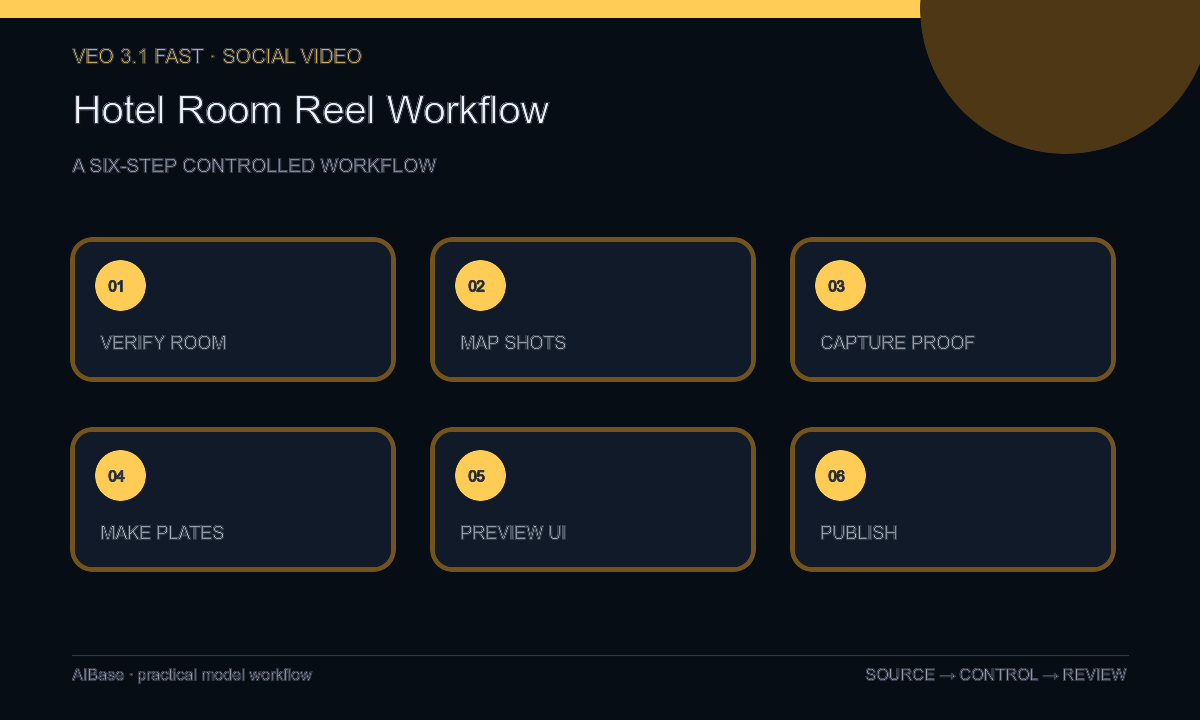Select the PREVIEW UI label

[x=513, y=533]
